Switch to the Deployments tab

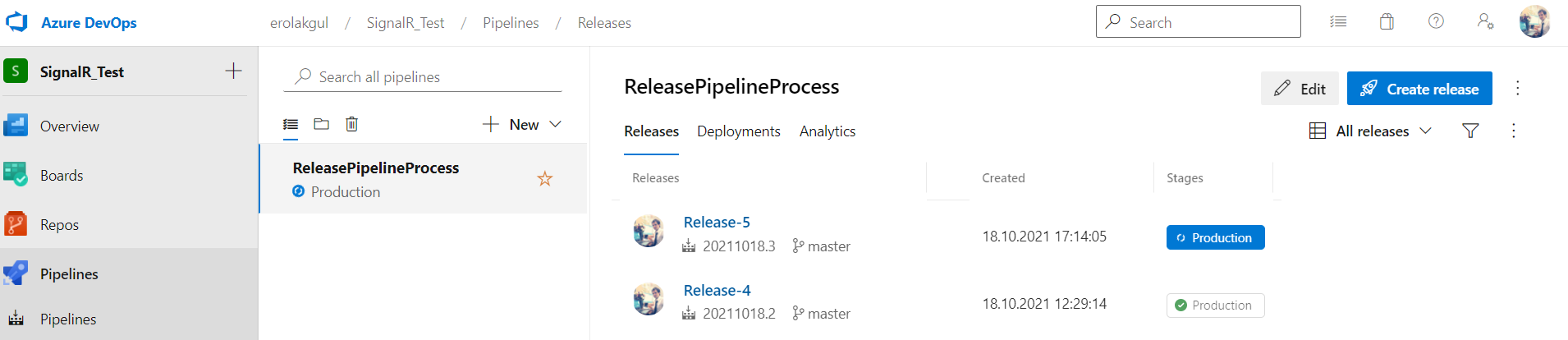pos(739,131)
